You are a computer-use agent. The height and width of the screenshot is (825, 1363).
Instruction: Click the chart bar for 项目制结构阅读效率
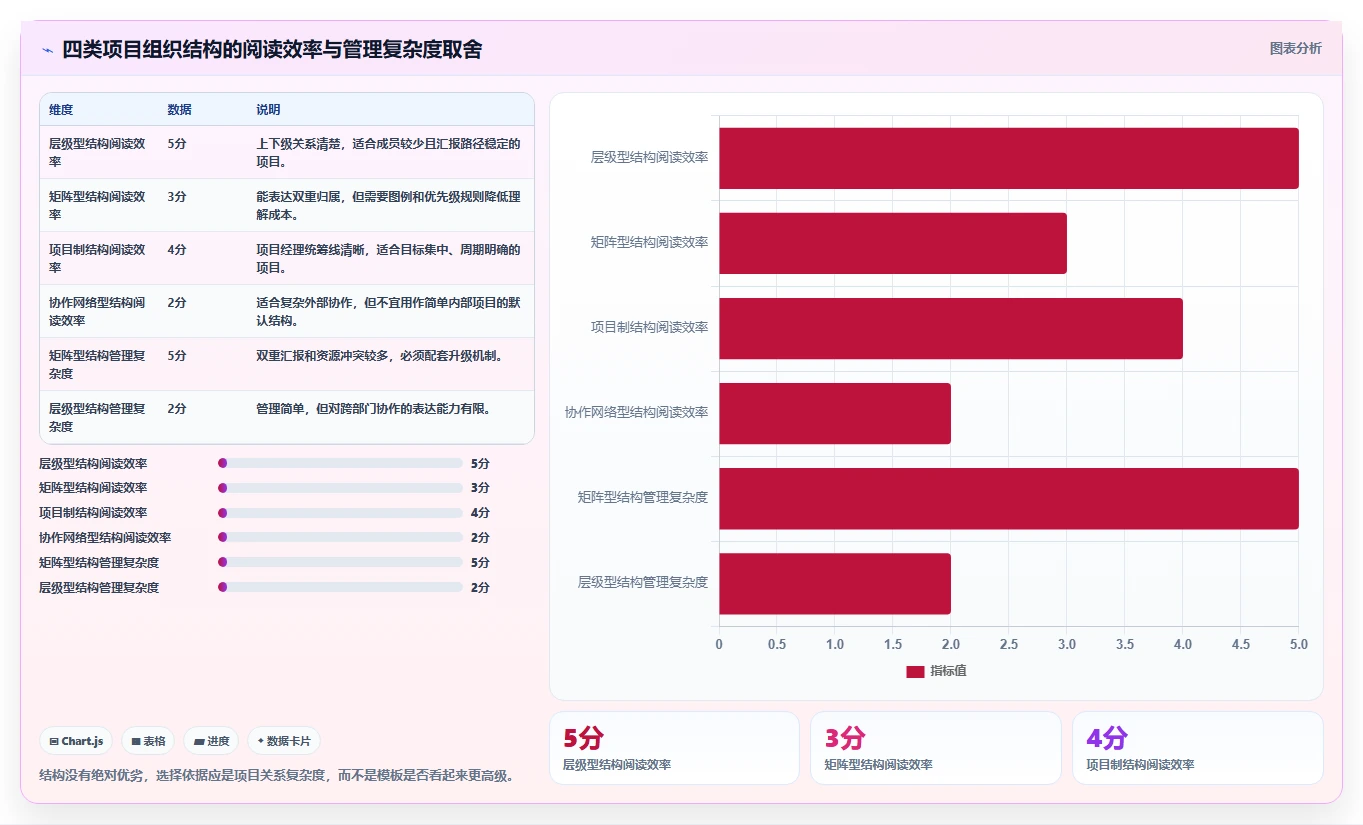tap(950, 328)
